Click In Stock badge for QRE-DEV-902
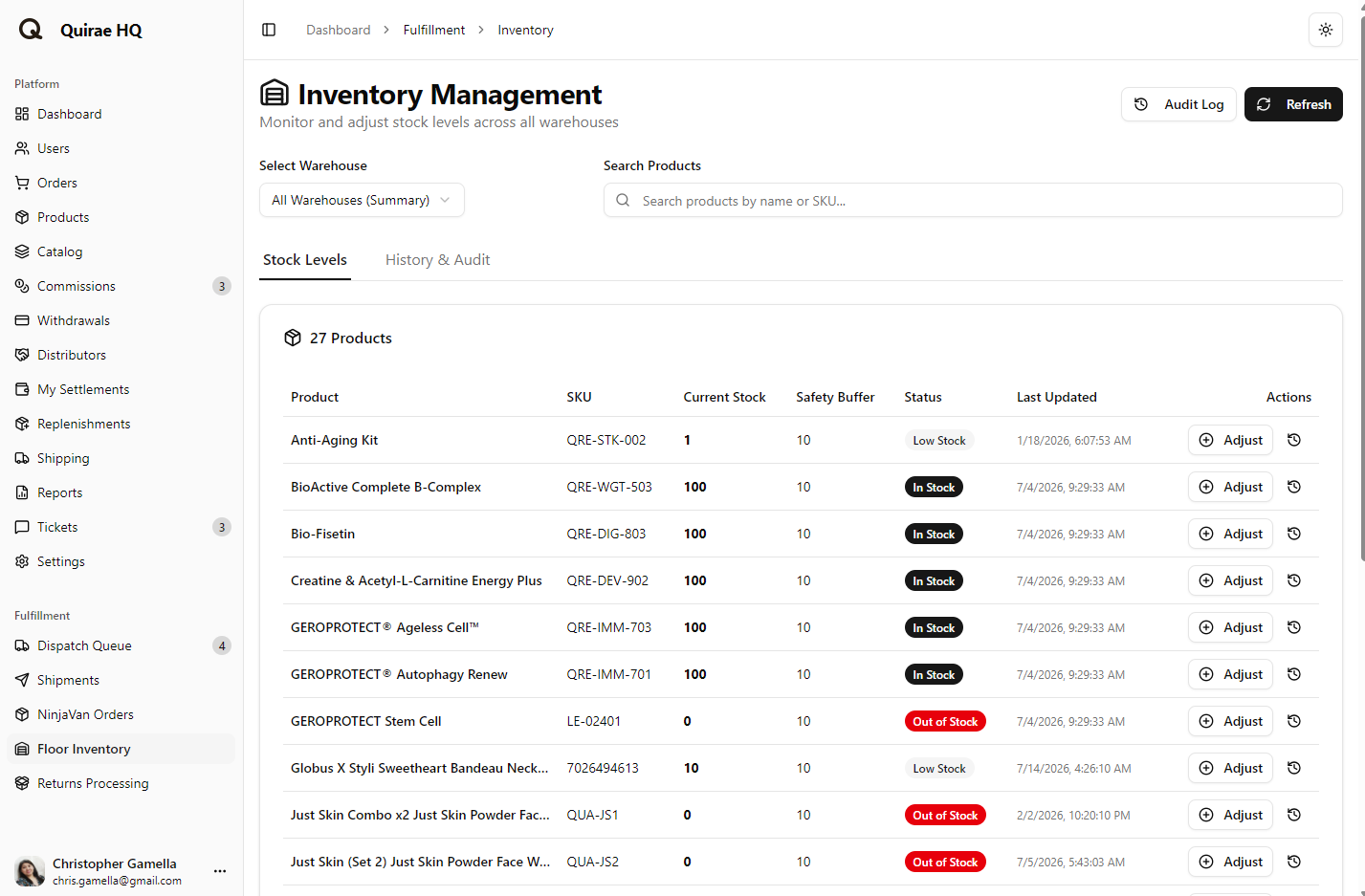 [x=934, y=580]
